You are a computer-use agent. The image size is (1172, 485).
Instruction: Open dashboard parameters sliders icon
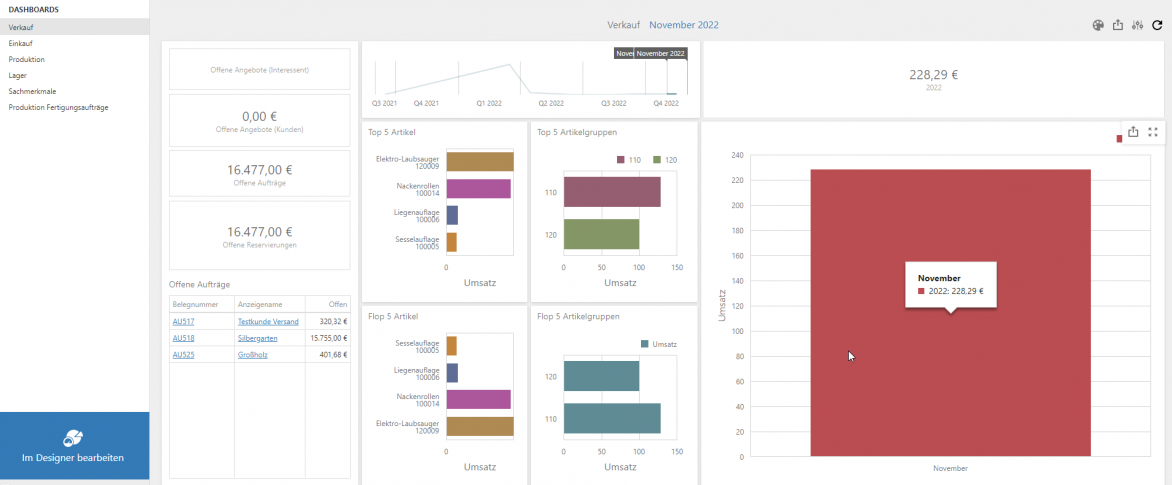[1137, 25]
